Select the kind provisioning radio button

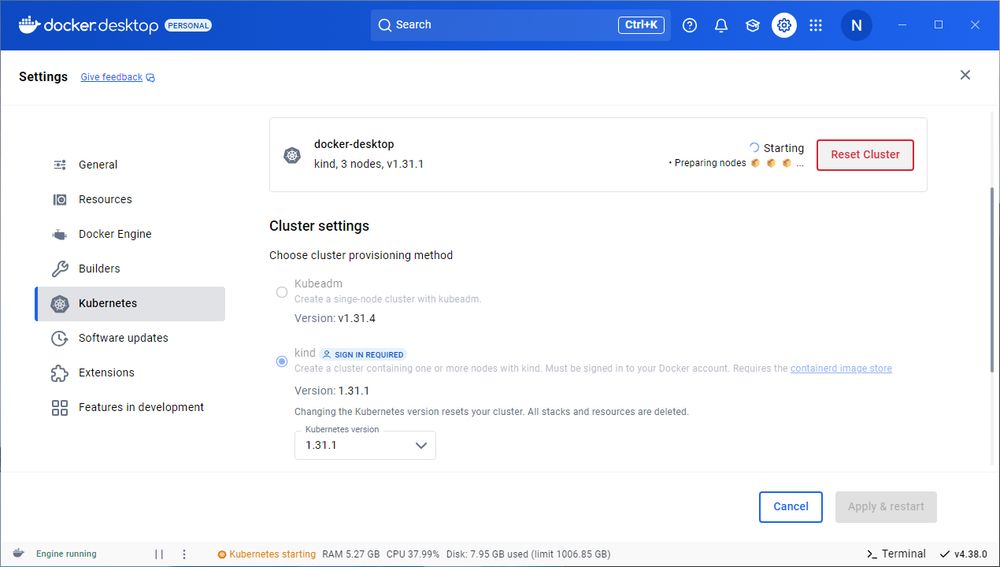coord(281,361)
